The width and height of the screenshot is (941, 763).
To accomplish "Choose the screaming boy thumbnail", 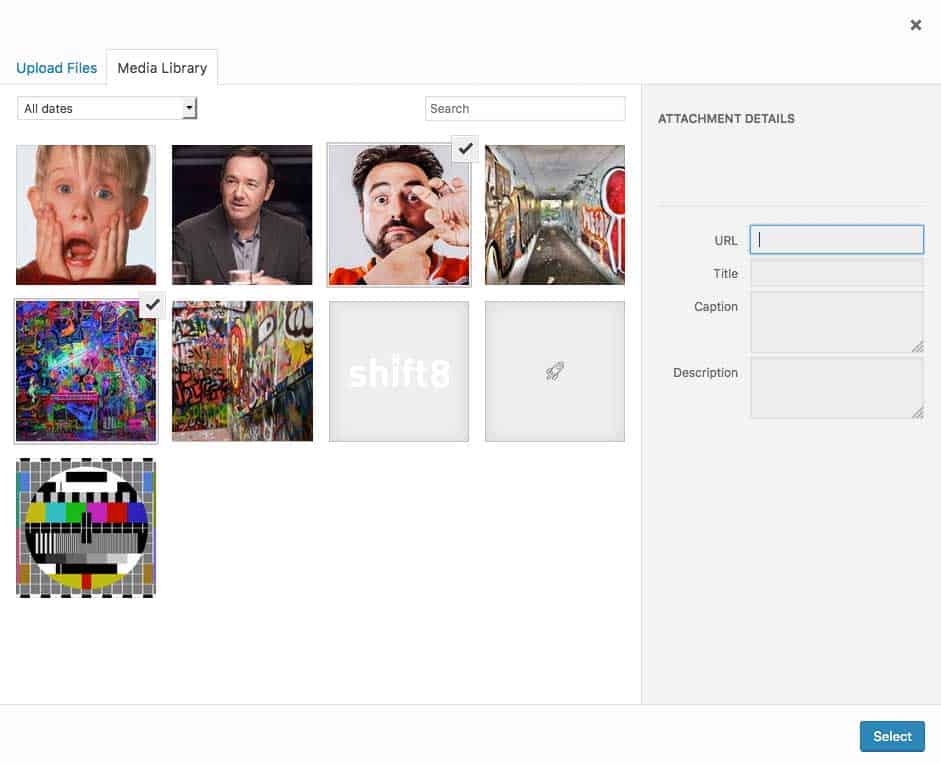I will 86,215.
